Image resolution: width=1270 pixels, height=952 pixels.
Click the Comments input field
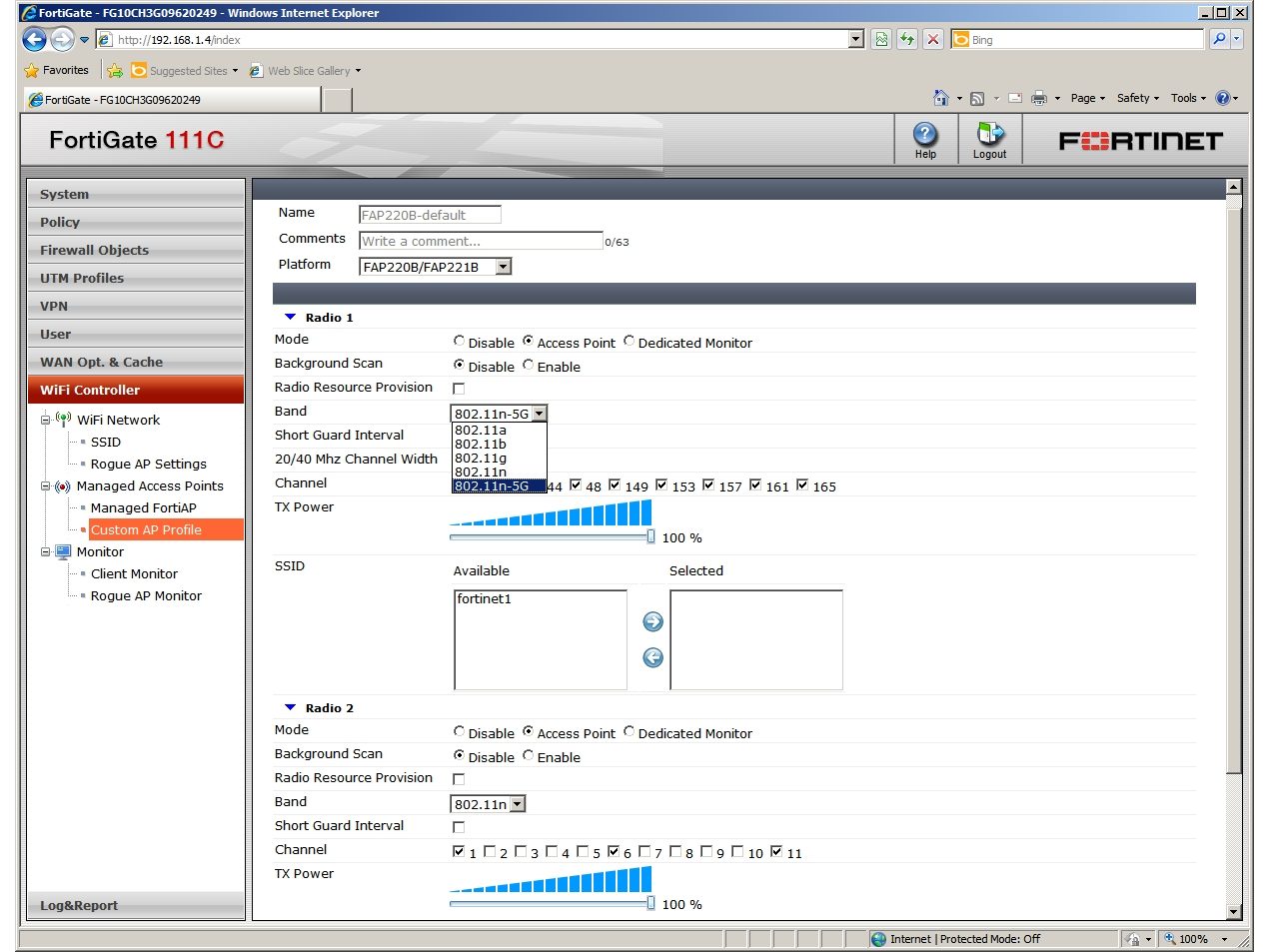click(481, 241)
